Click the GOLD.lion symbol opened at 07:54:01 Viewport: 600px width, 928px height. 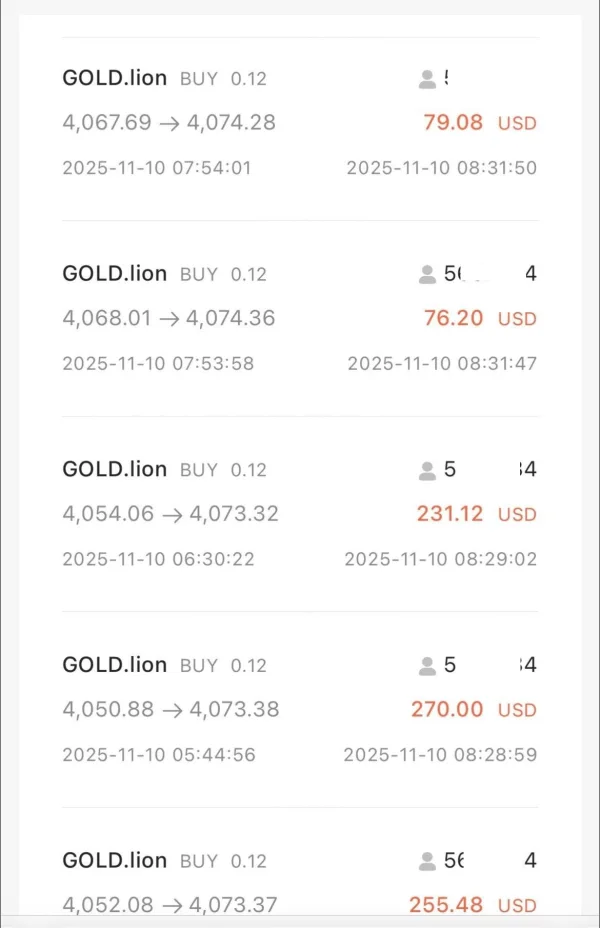click(x=114, y=79)
